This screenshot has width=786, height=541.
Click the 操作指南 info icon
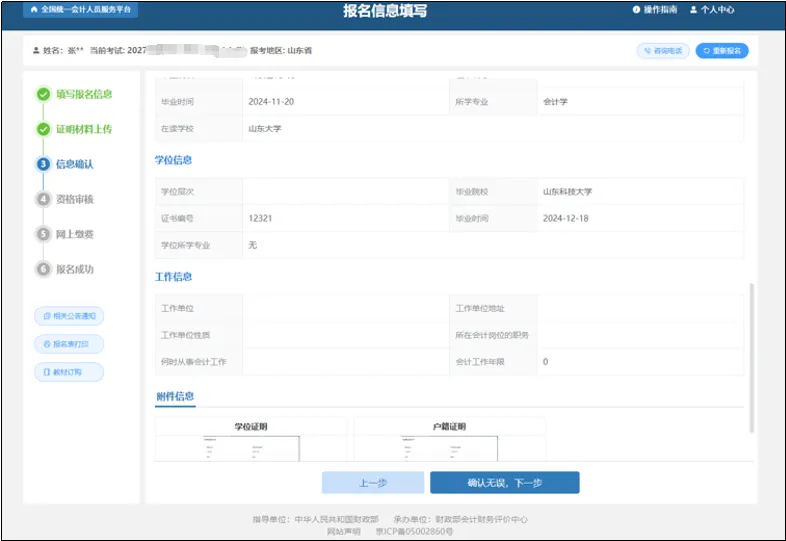(x=636, y=10)
